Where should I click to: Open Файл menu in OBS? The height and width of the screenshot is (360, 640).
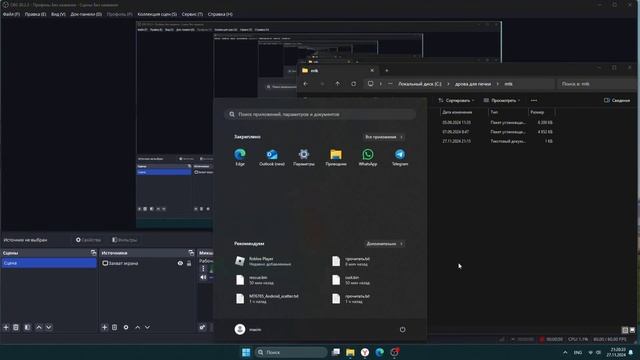(x=11, y=14)
